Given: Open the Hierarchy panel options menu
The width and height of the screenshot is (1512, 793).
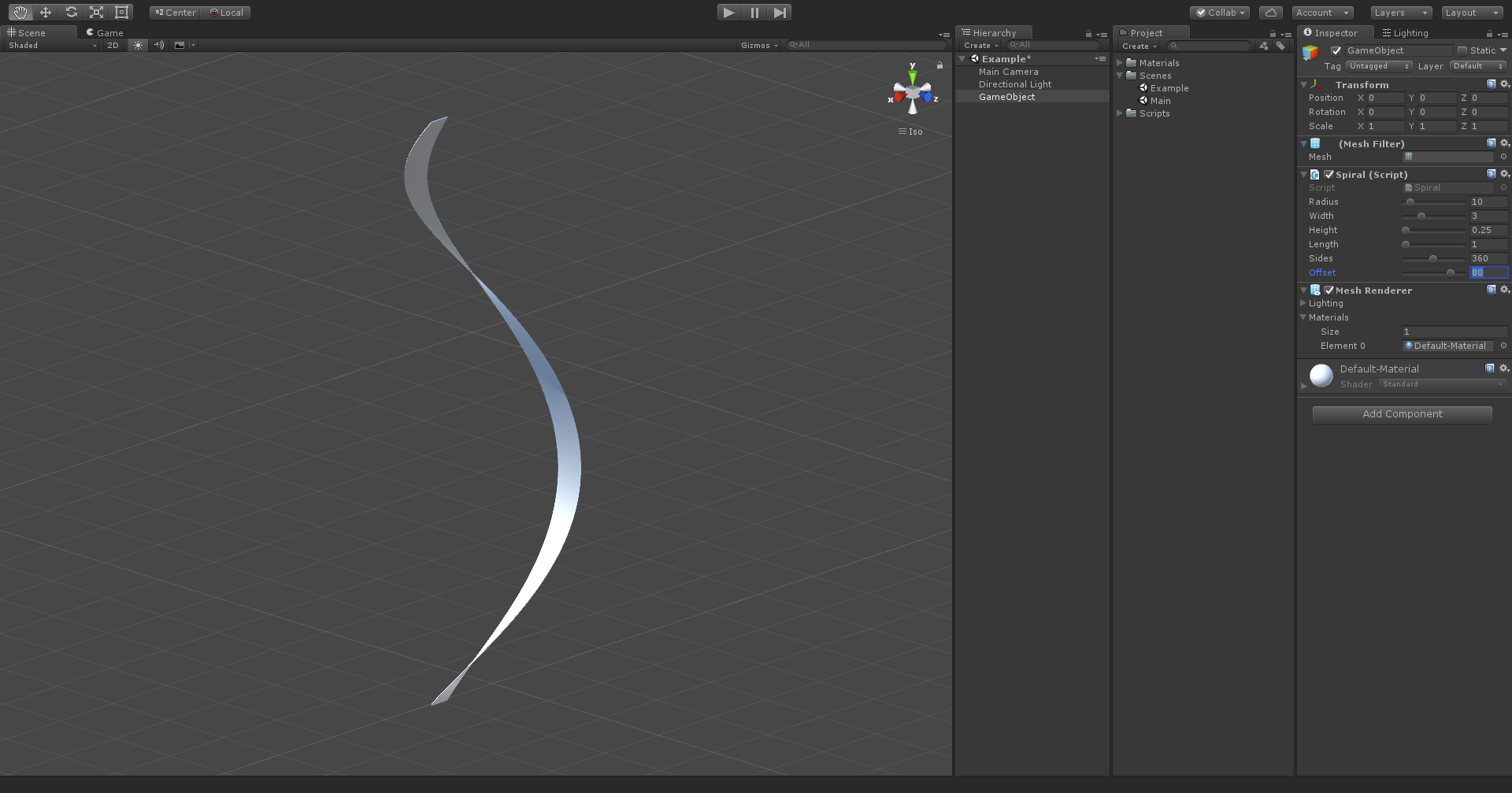Looking at the screenshot, I should click(1102, 35).
